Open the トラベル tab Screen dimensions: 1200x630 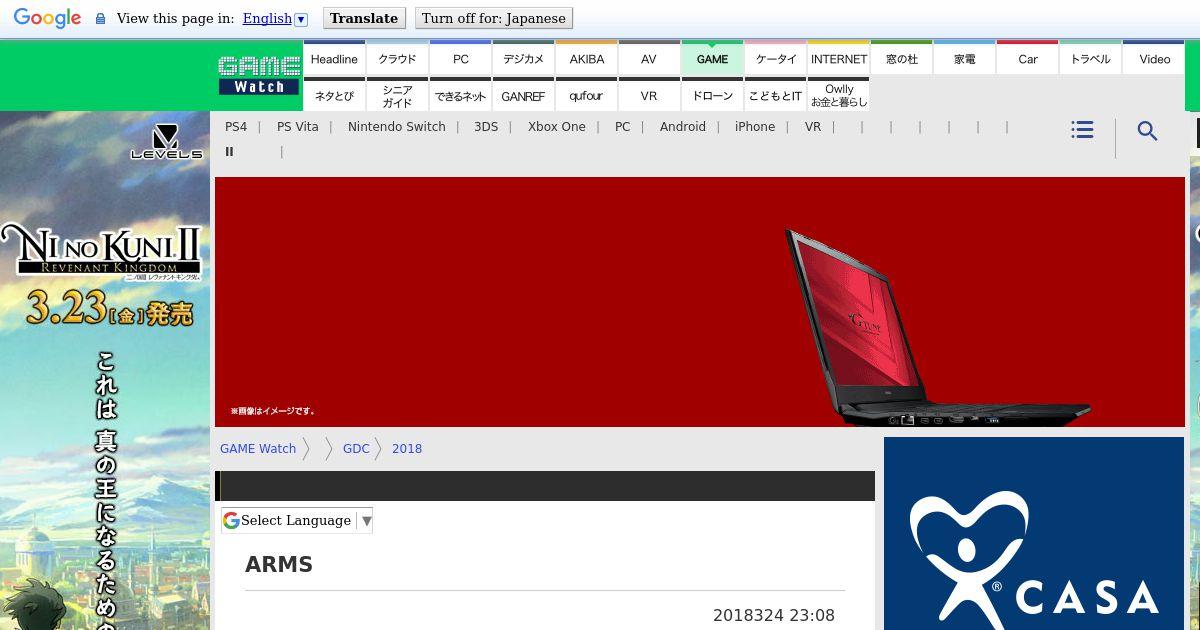coord(1091,59)
